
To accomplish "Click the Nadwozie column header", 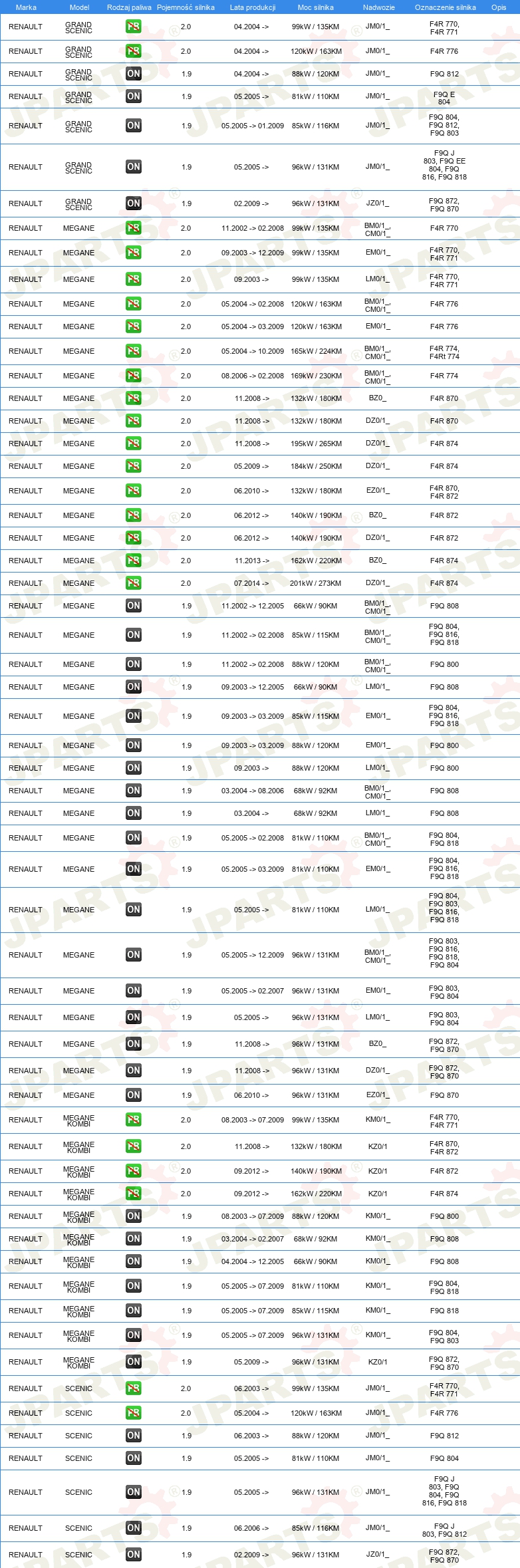I will coord(379,7).
